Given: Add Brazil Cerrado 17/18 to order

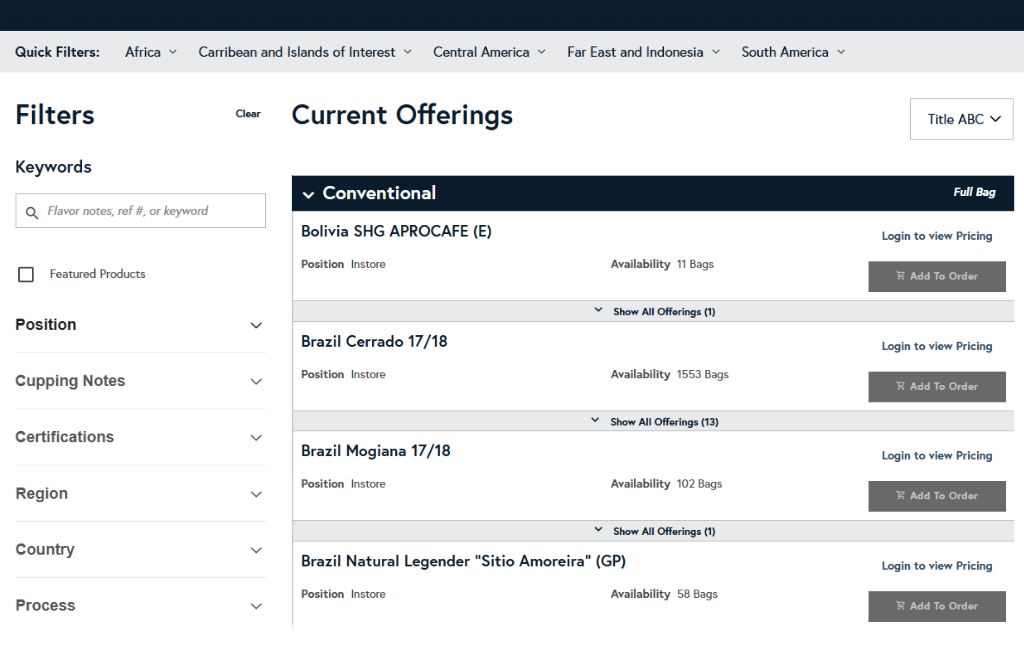Looking at the screenshot, I should coord(936,387).
